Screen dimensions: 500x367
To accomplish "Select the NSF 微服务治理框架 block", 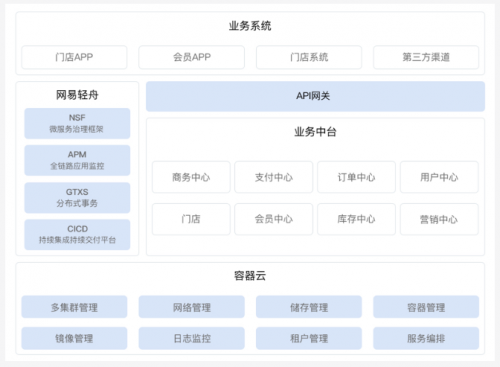I will pos(77,123).
